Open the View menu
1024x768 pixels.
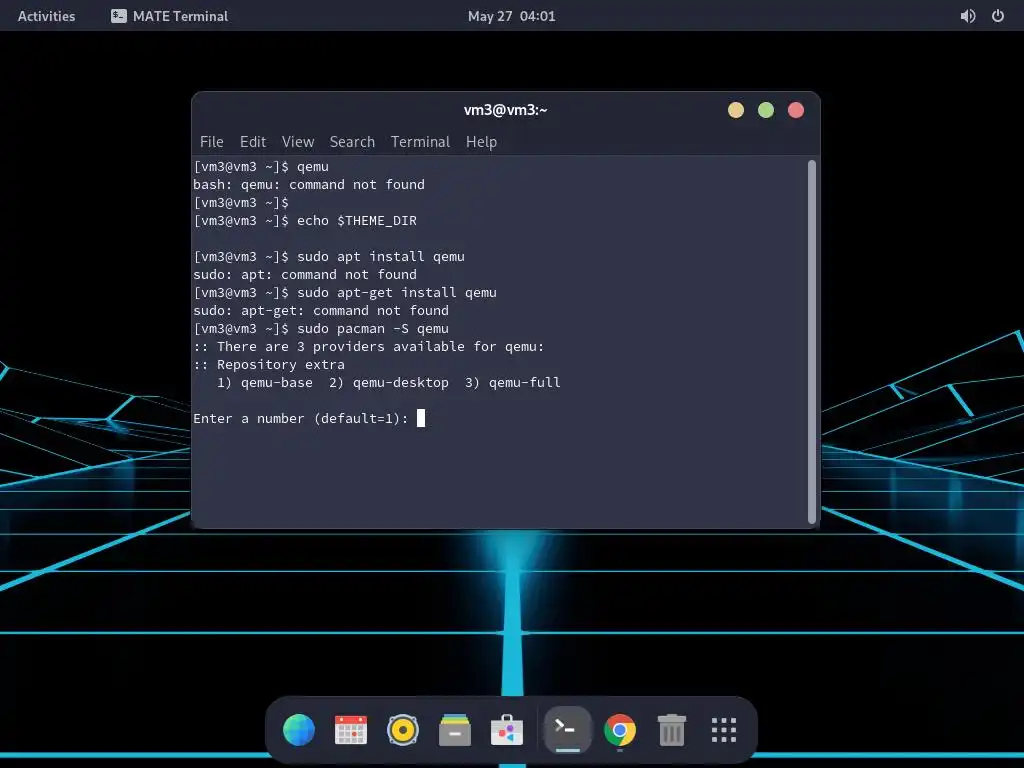298,142
